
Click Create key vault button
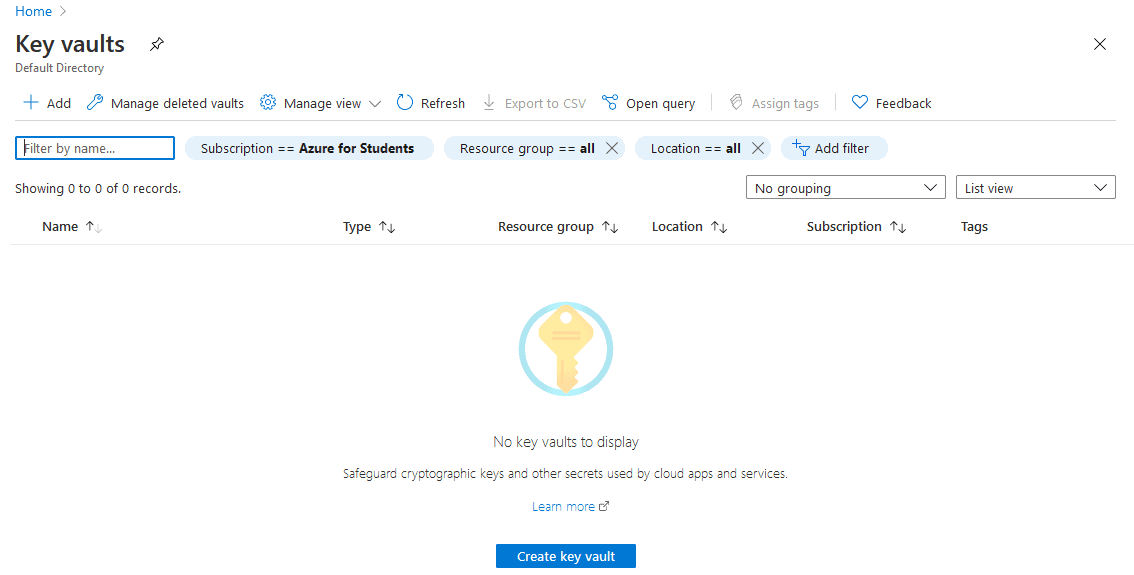pyautogui.click(x=566, y=556)
